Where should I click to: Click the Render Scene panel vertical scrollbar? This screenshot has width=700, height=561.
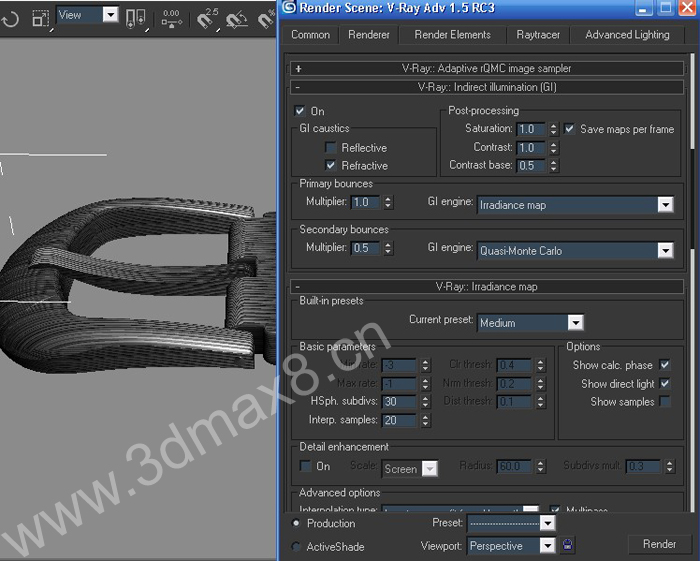click(x=693, y=281)
